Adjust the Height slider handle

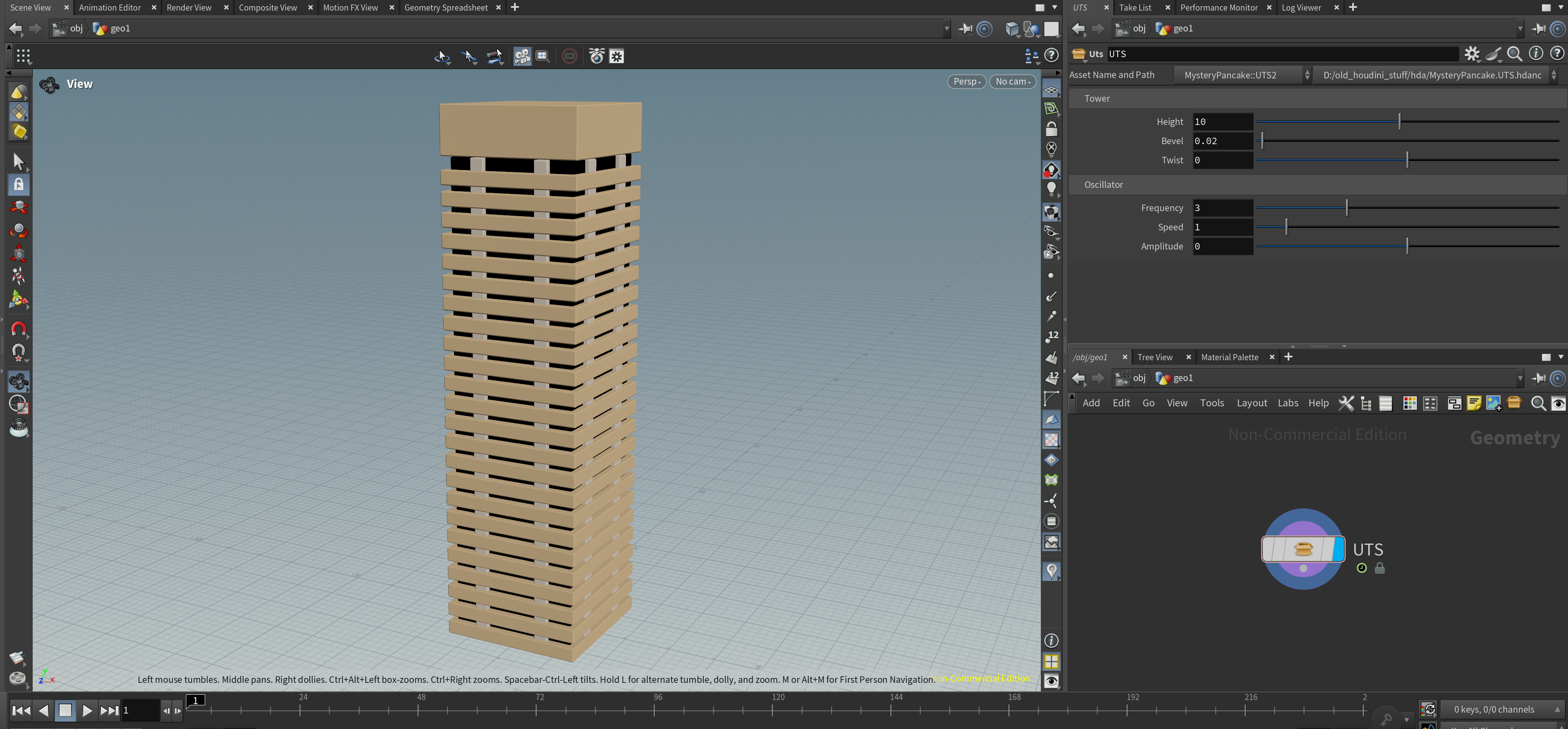pyautogui.click(x=1399, y=122)
